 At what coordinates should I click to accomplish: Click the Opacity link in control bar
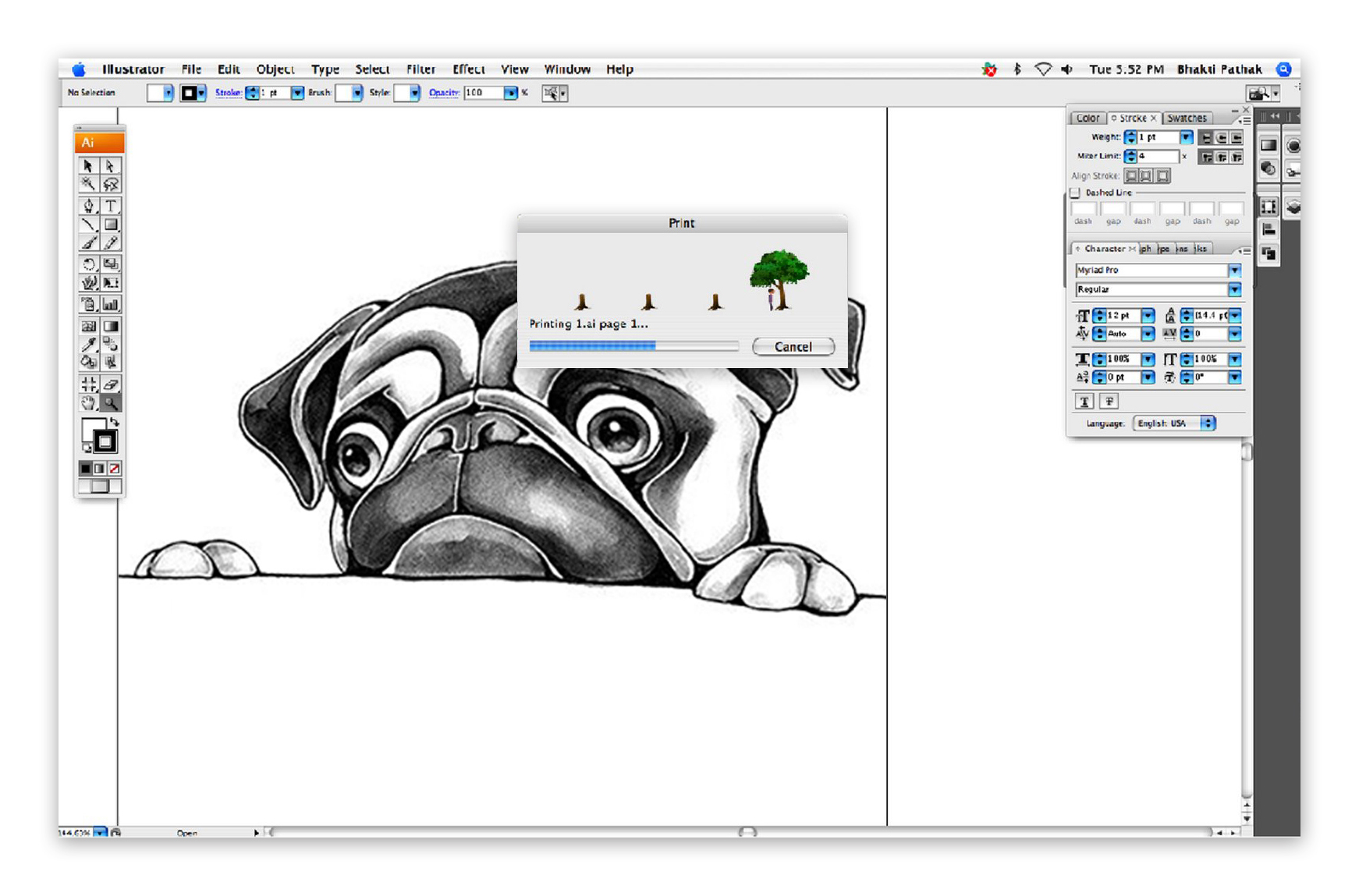(x=444, y=93)
